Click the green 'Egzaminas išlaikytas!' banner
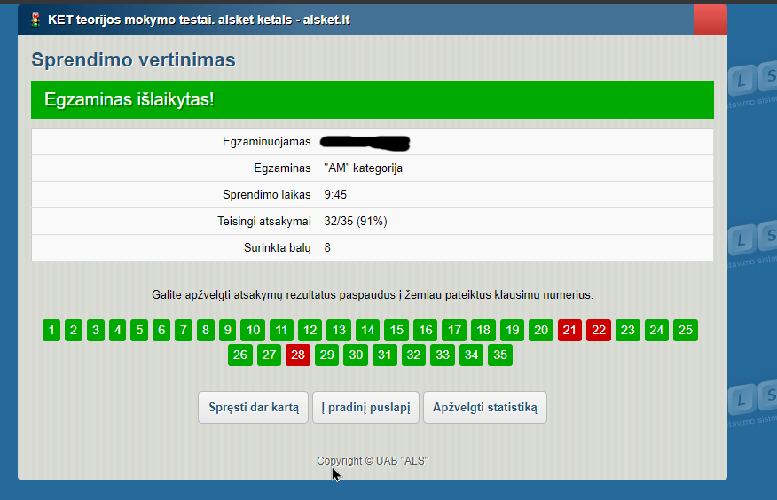The image size is (777, 500). (x=372, y=101)
